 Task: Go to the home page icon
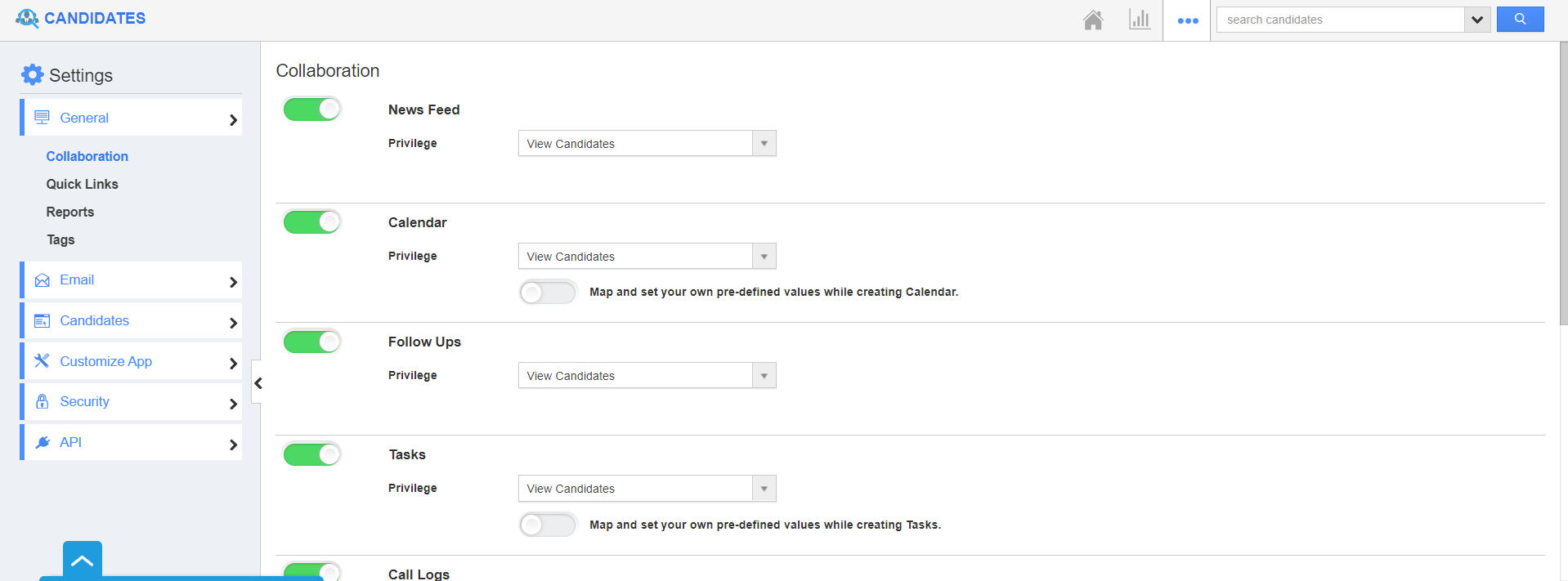pos(1093,20)
